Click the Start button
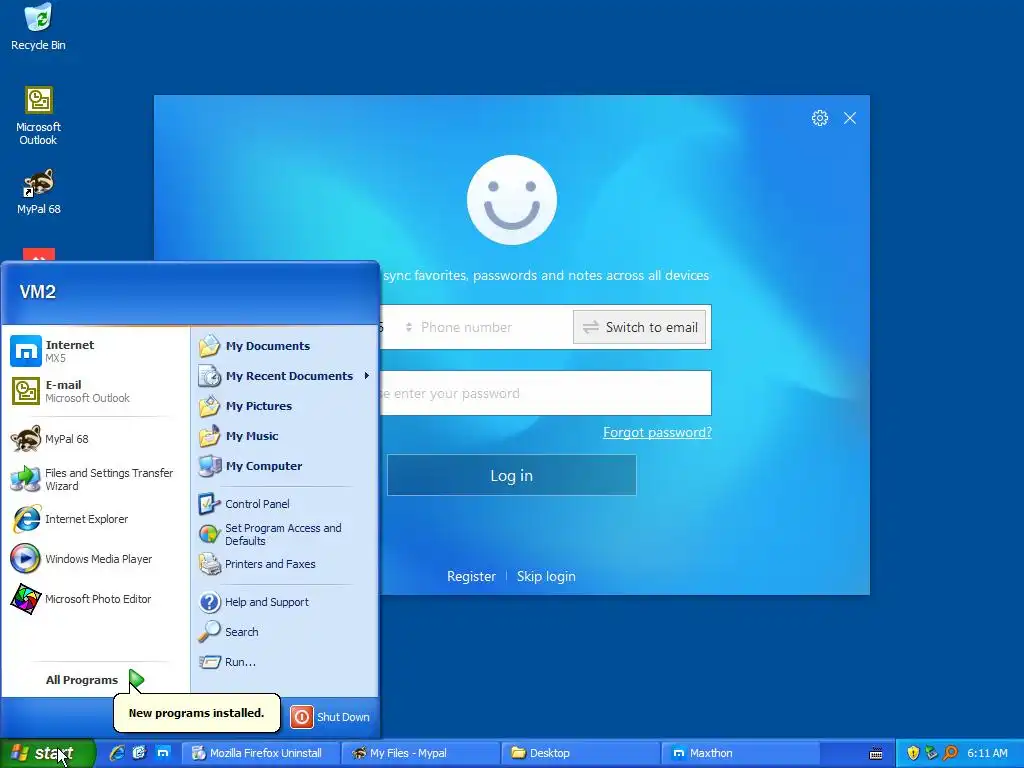 pos(47,753)
